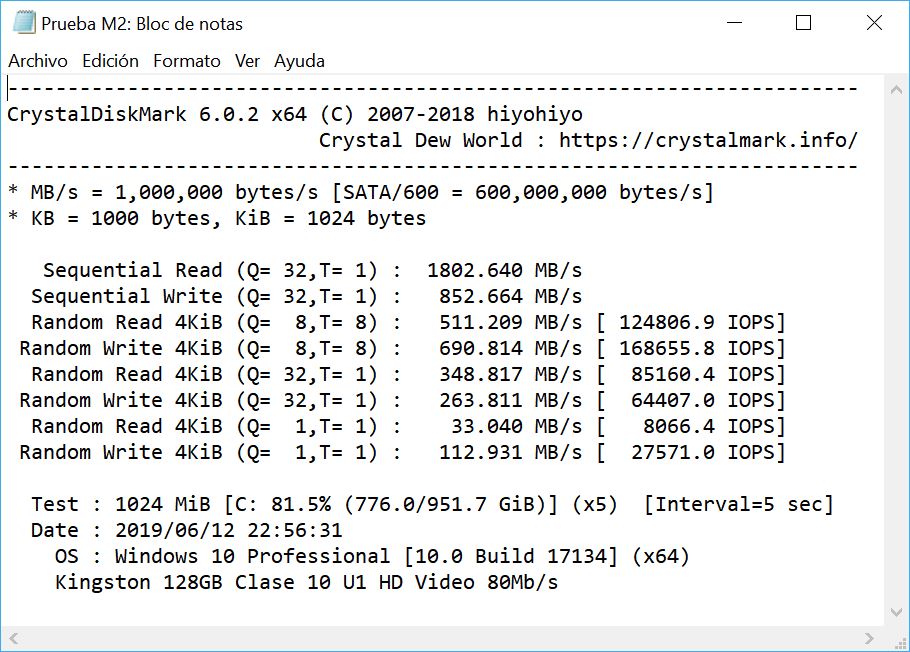Open the Edición menu
This screenshot has height=652, width=910.
pos(110,61)
